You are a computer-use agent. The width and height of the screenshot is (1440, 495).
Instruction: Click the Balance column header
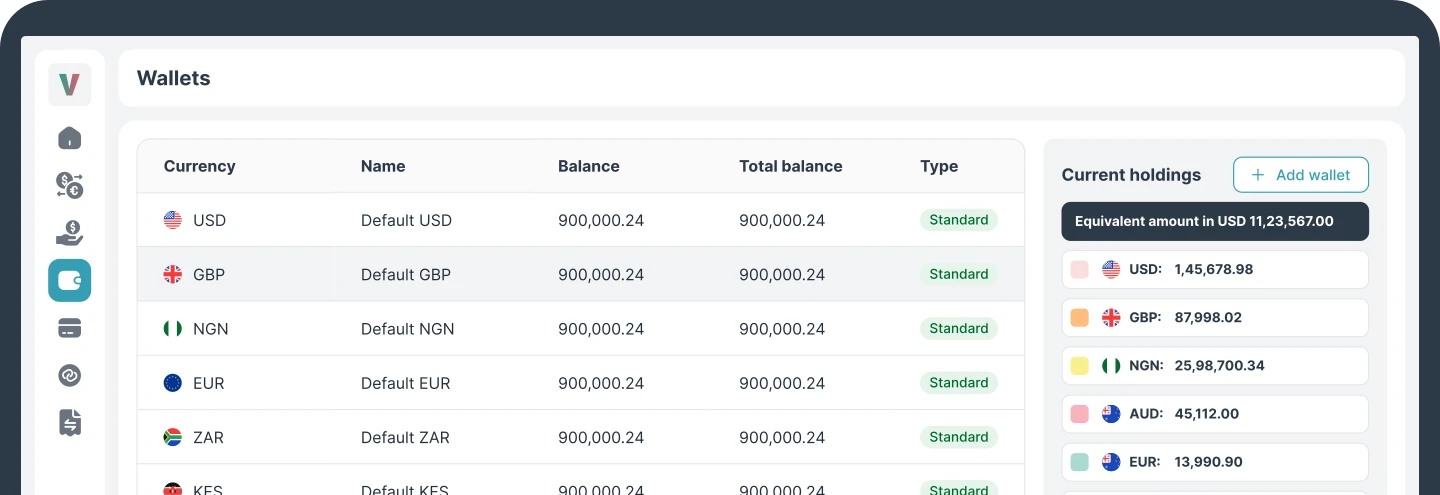point(589,166)
